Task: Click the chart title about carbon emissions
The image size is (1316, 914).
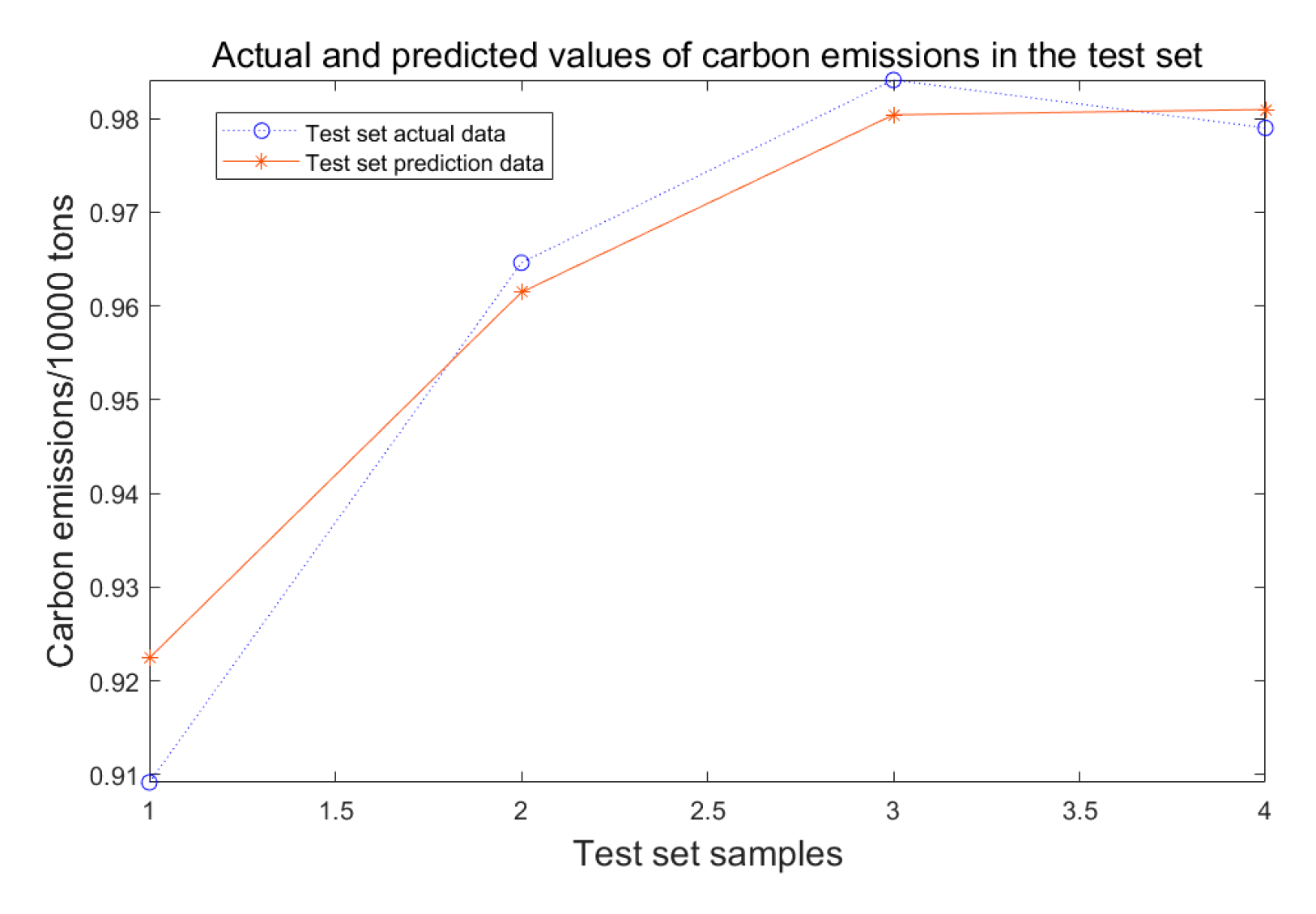Action: click(x=706, y=56)
